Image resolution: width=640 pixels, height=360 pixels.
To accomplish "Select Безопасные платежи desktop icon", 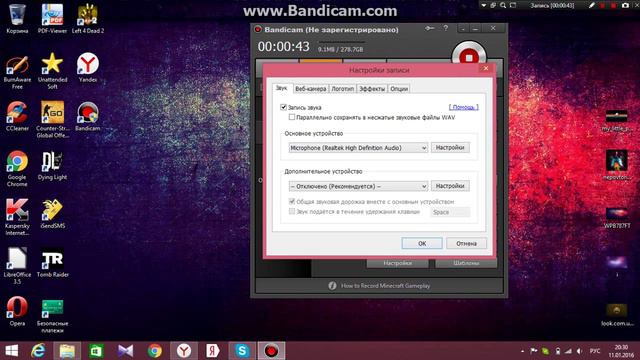I will (52, 315).
